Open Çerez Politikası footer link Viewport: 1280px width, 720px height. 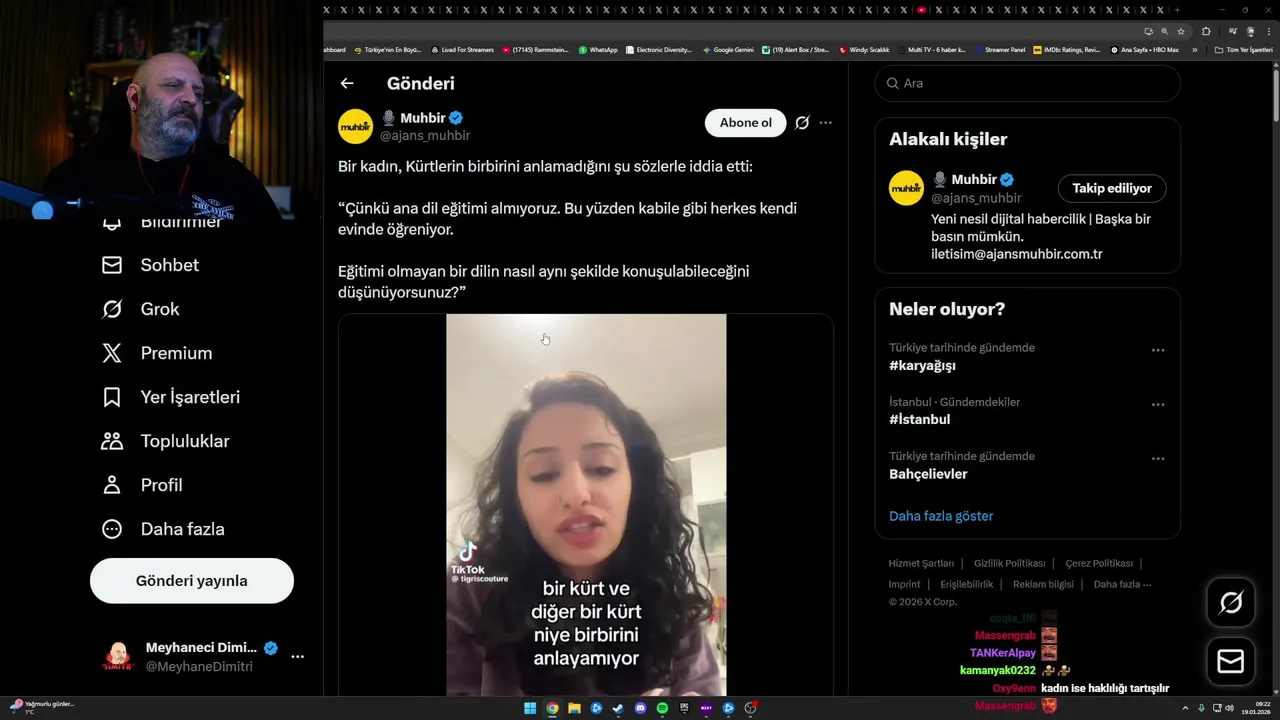pos(1099,563)
